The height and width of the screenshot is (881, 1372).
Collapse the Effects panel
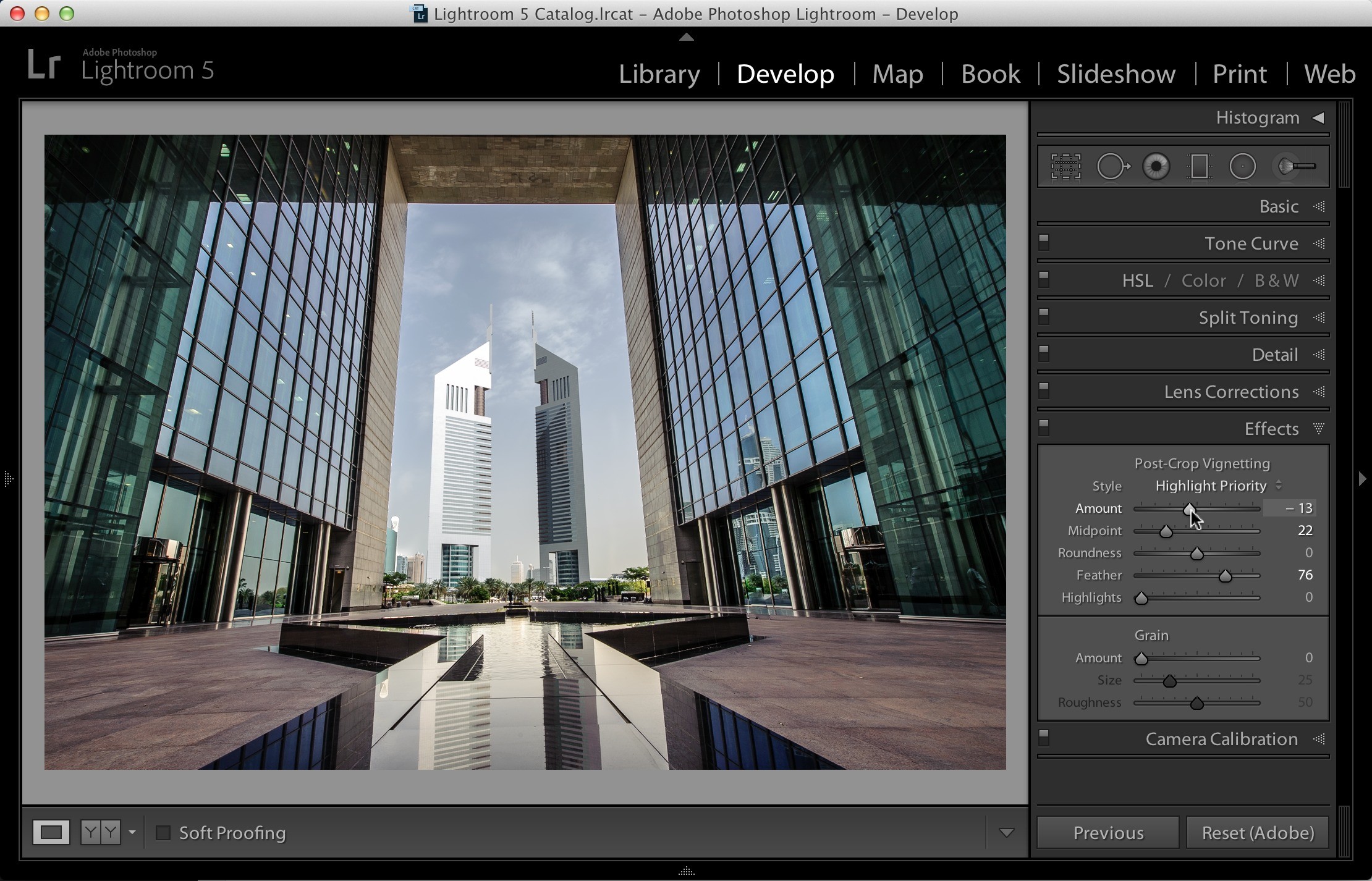pos(1319,428)
